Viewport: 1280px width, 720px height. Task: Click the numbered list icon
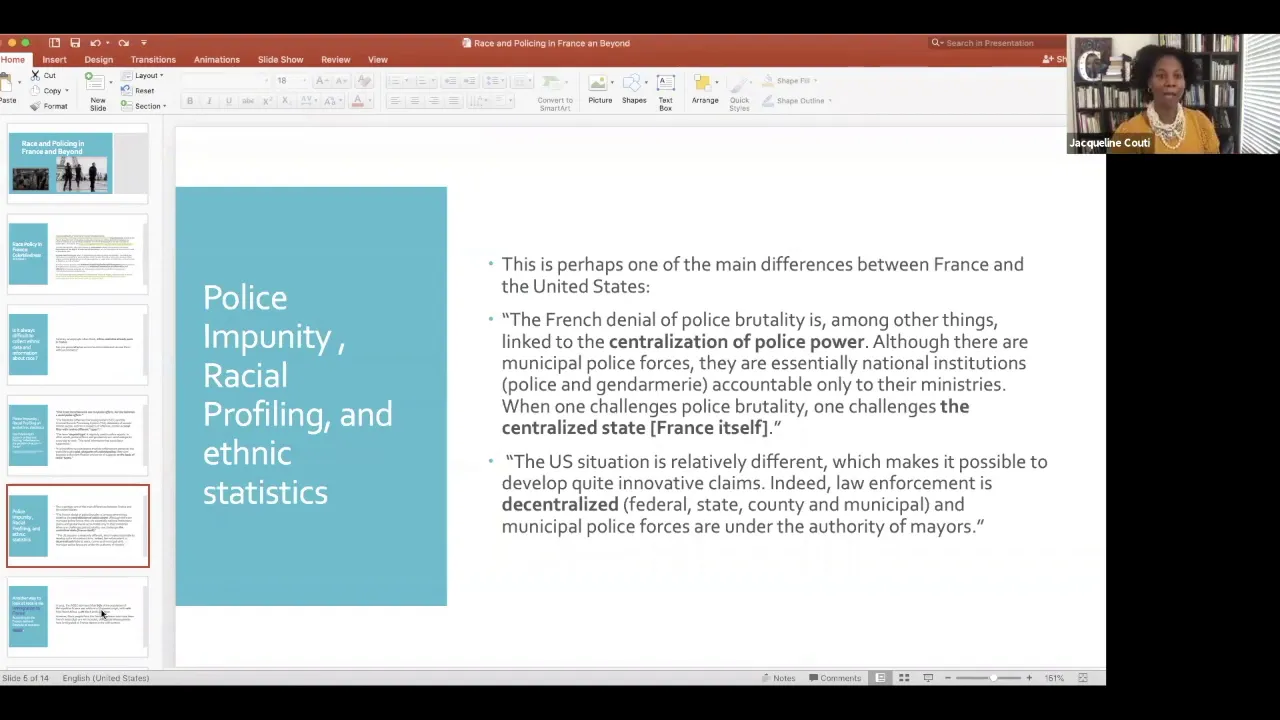point(423,81)
